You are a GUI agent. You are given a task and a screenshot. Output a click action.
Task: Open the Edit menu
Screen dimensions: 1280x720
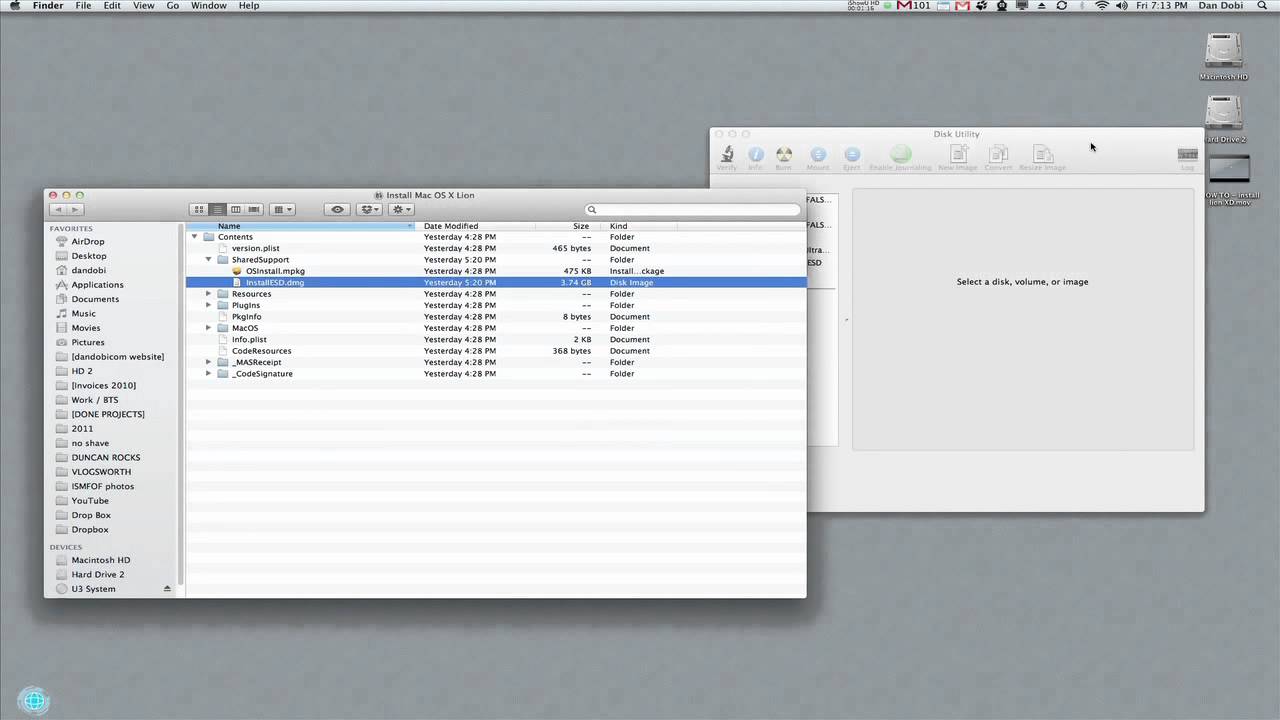(x=112, y=6)
